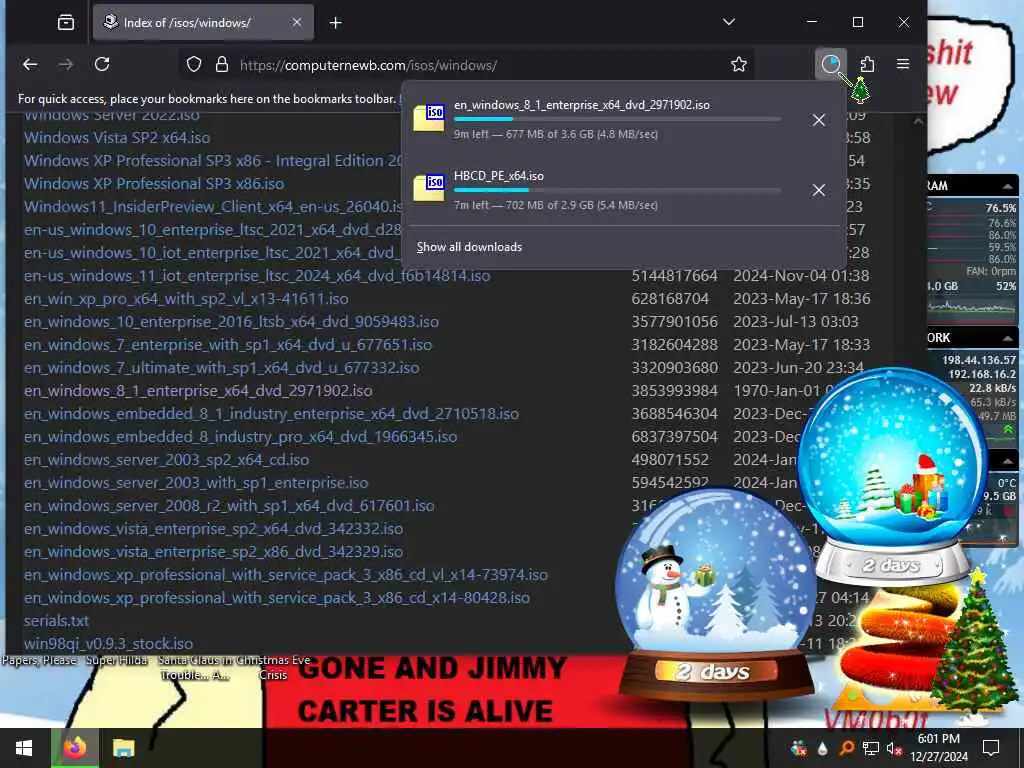The image size is (1024, 768).
Task: Open the extensions puzzle icon
Action: tap(867, 64)
